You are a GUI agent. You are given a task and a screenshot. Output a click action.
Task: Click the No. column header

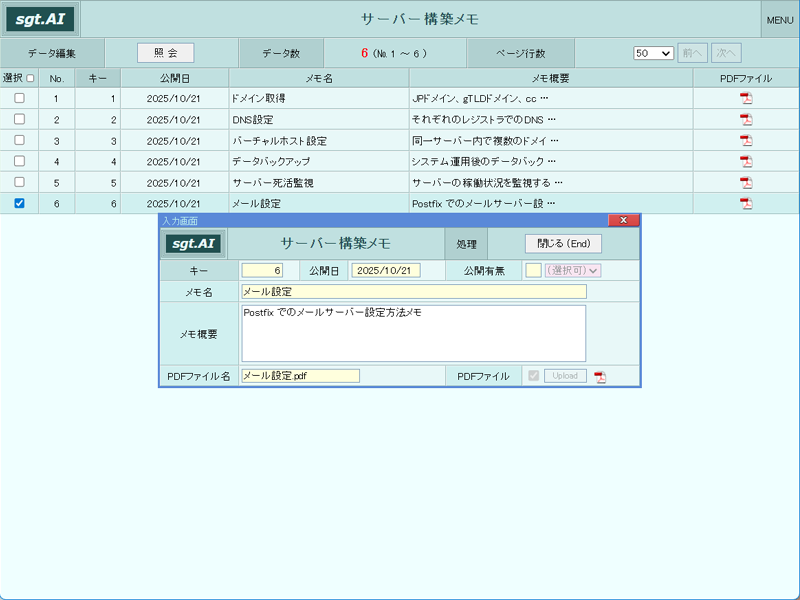tap(57, 78)
